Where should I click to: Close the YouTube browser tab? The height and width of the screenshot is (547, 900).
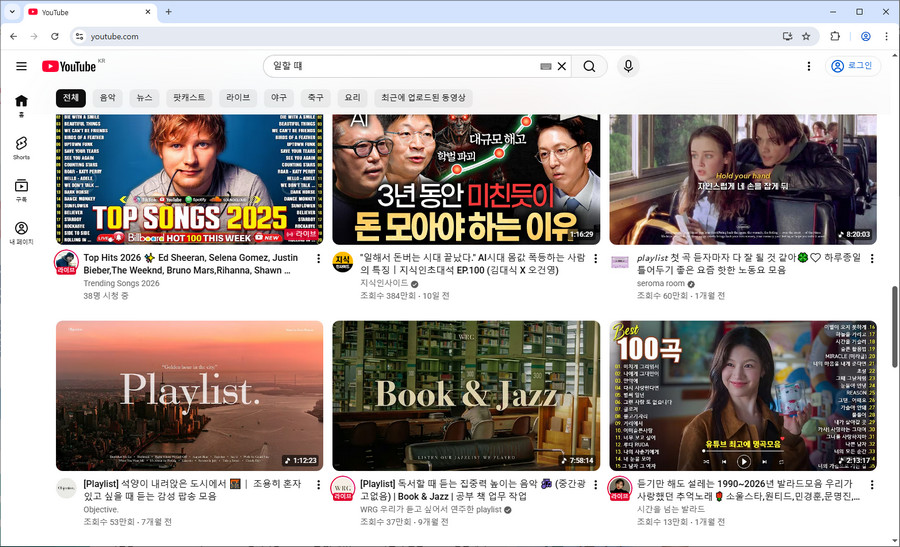pyautogui.click(x=148, y=11)
